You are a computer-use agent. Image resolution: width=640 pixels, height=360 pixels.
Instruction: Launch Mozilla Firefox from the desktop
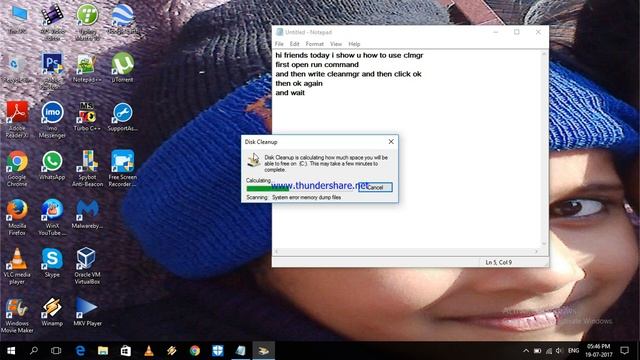(17, 217)
